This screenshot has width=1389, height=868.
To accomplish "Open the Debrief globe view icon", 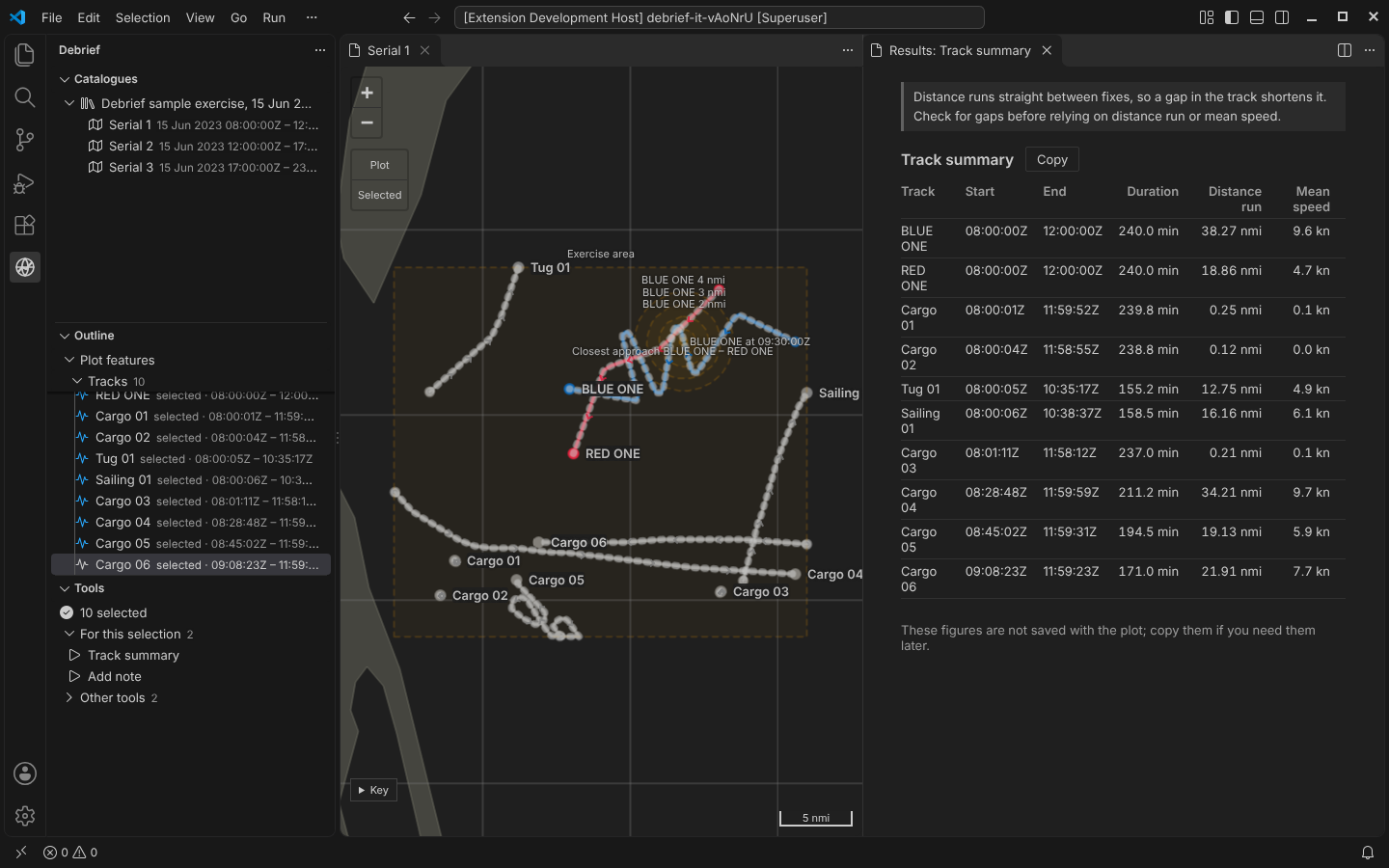I will point(25,267).
